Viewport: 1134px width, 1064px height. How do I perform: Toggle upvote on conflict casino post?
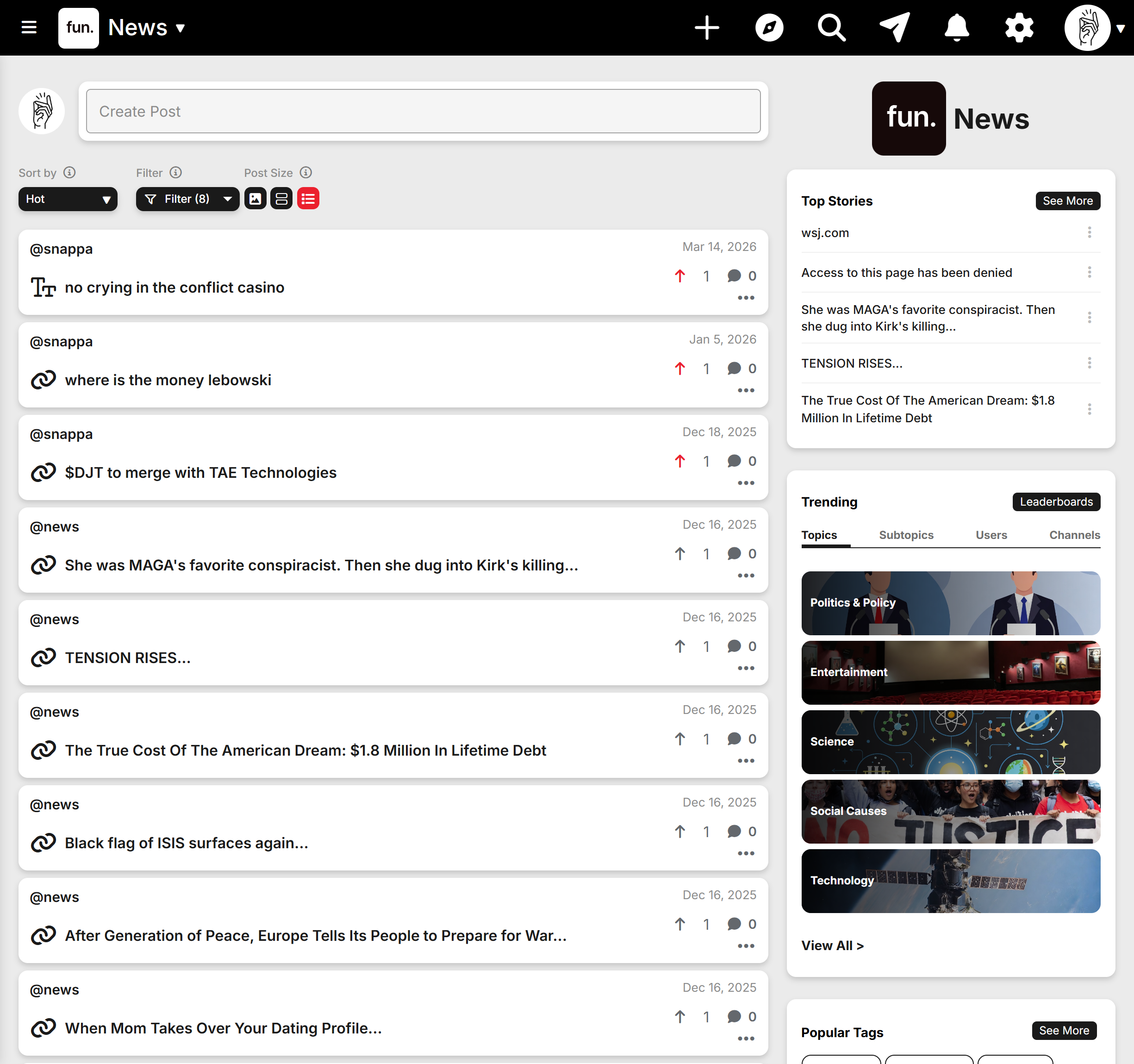[x=679, y=276]
